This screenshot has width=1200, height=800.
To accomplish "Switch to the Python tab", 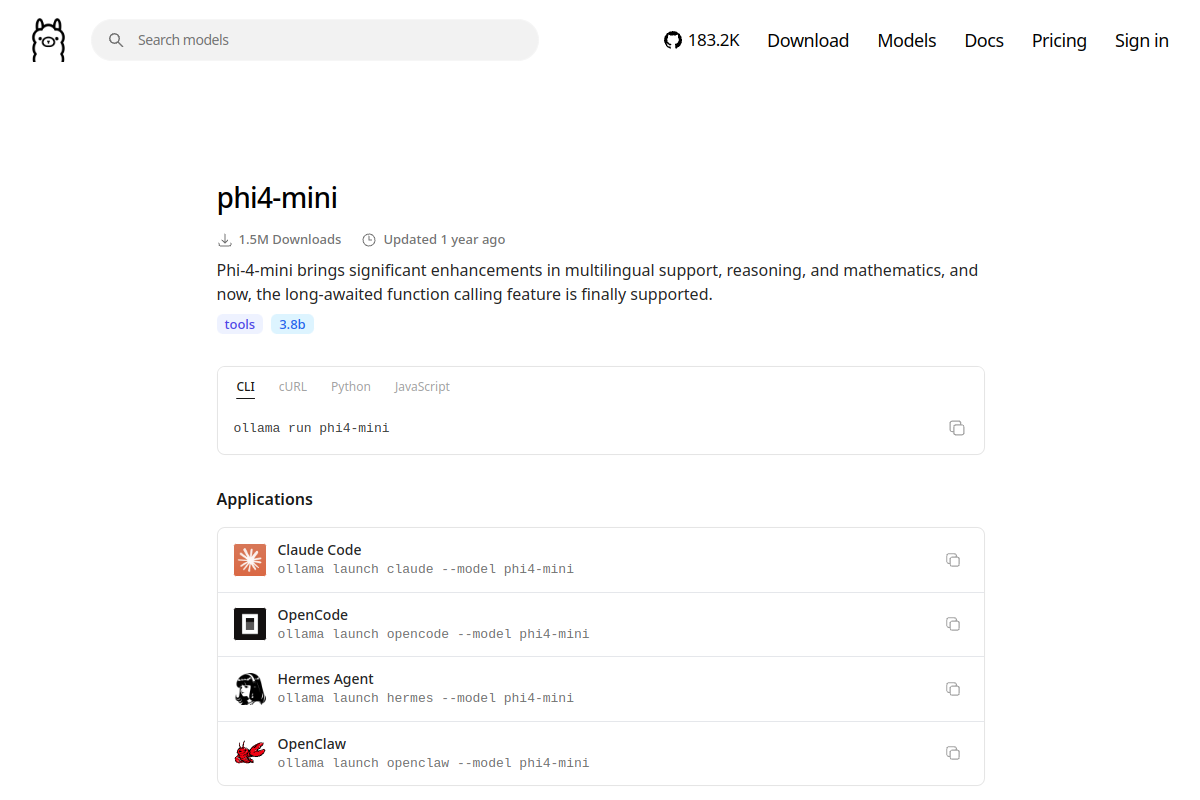I will click(351, 387).
